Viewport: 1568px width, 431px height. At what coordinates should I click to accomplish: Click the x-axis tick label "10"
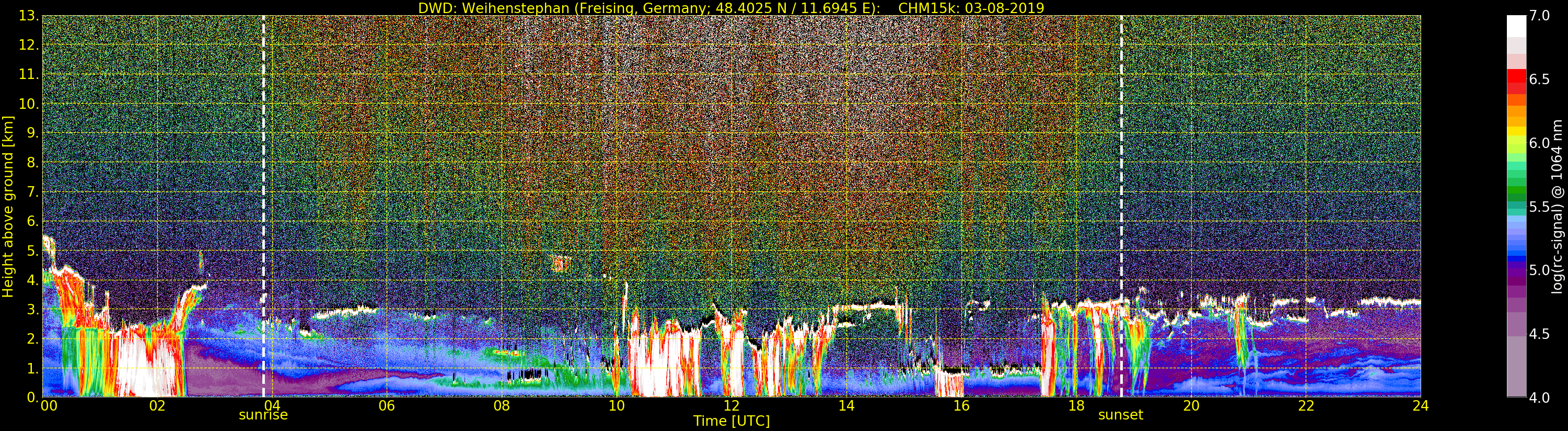click(x=617, y=406)
